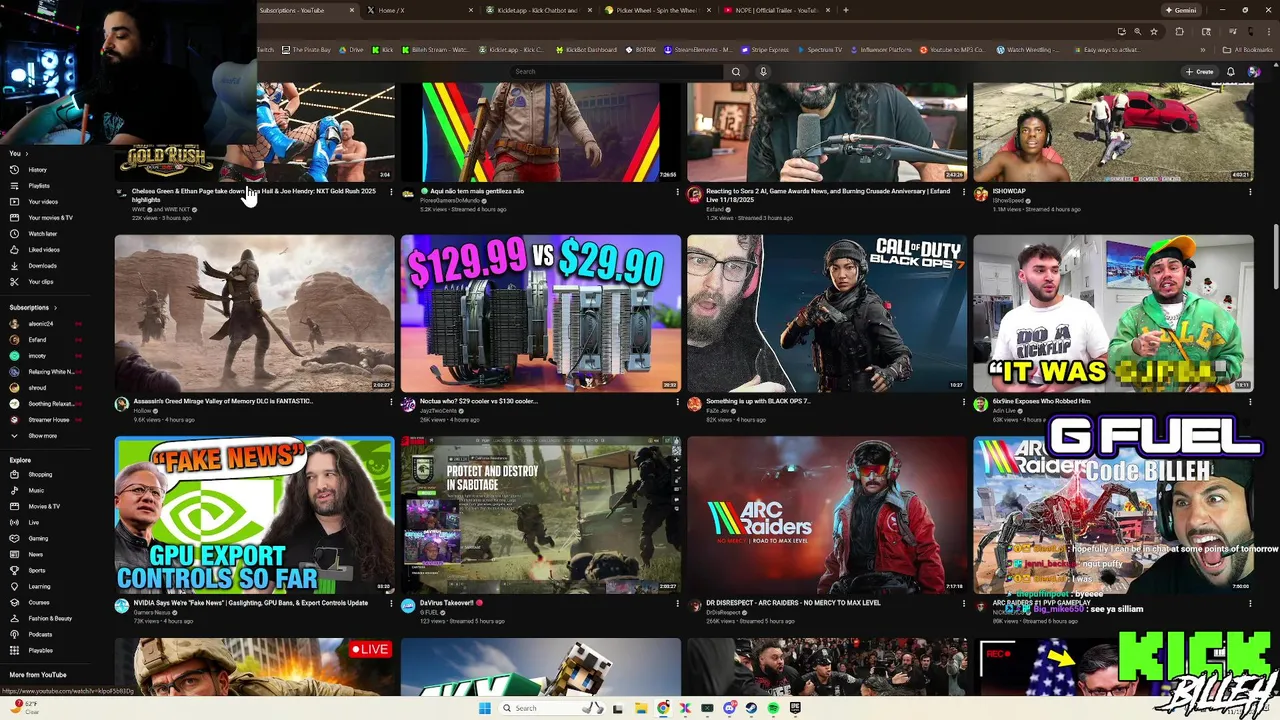Image resolution: width=1280 pixels, height=720 pixels.
Task: Open Steam from the taskbar
Action: point(751,708)
